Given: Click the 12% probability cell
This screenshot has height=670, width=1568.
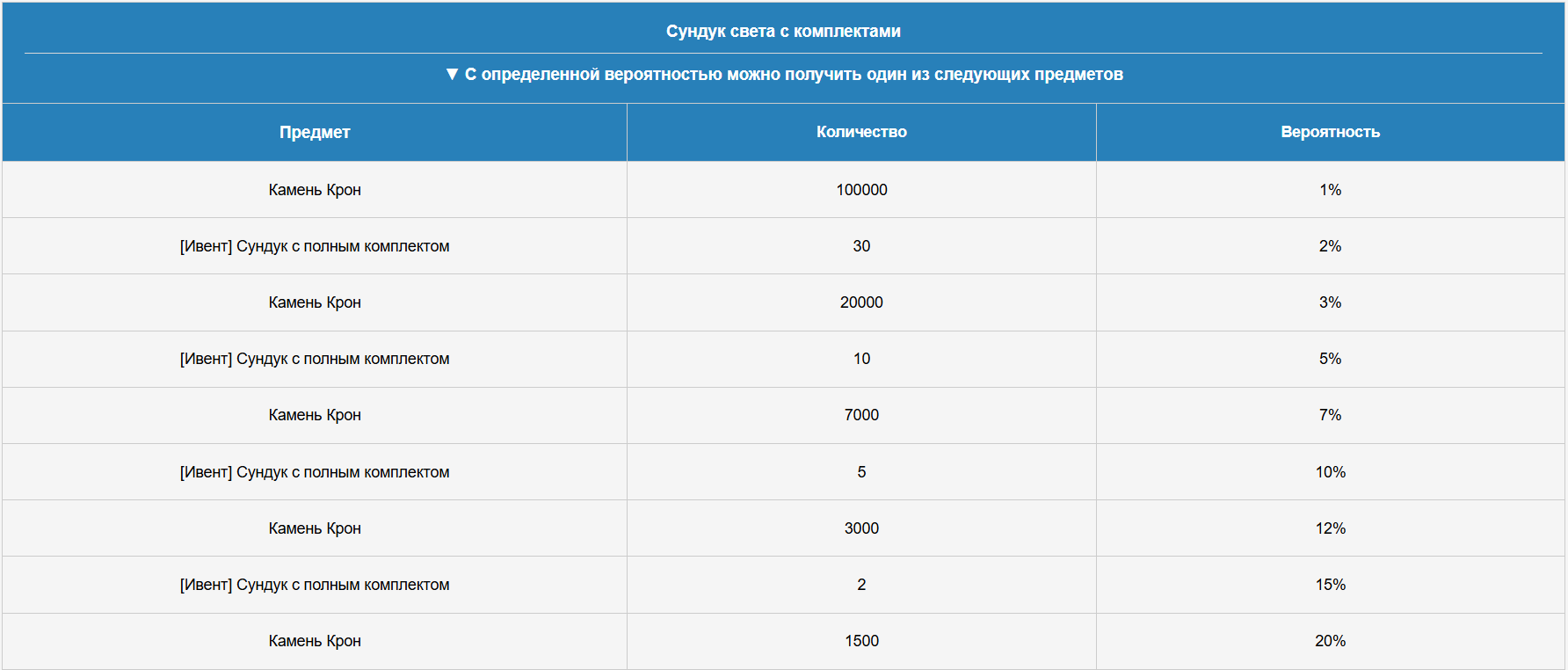Looking at the screenshot, I should point(1330,528).
